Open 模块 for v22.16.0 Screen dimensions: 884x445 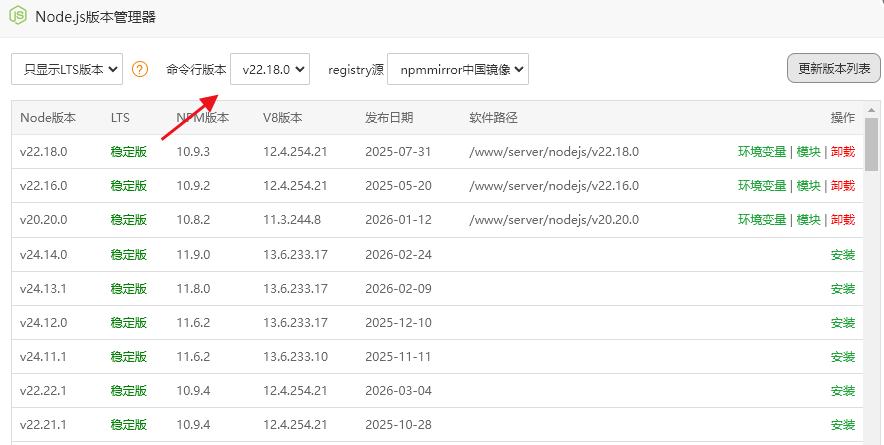coord(808,186)
